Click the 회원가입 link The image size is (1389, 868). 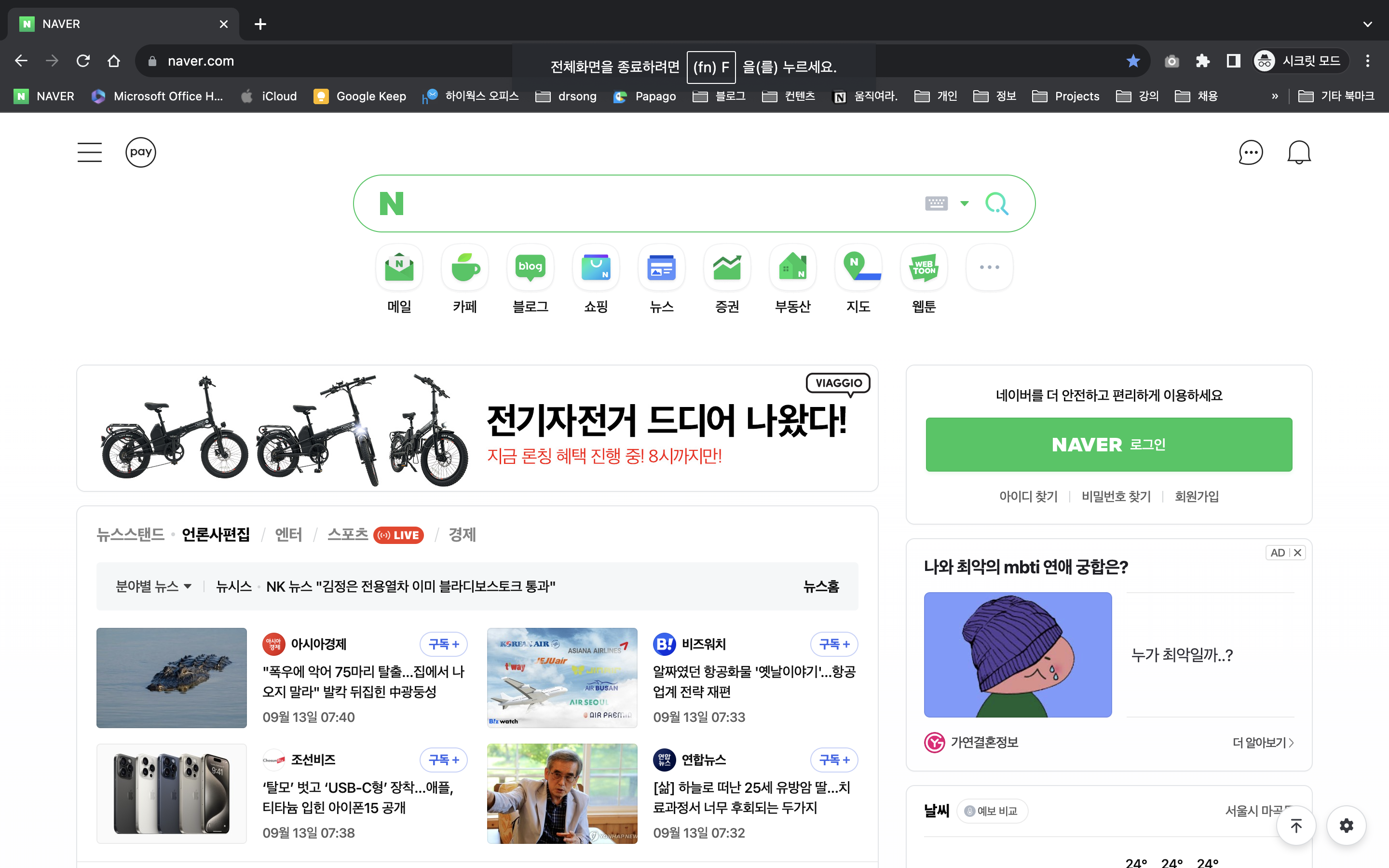(x=1197, y=496)
